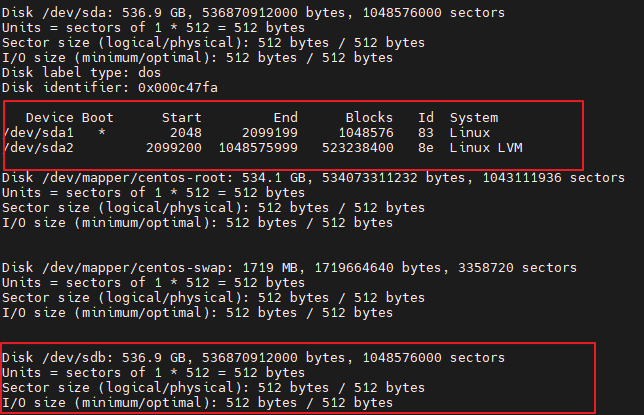Click start sector value '2099200'
Viewport: 644px width, 415px height.
click(x=174, y=148)
